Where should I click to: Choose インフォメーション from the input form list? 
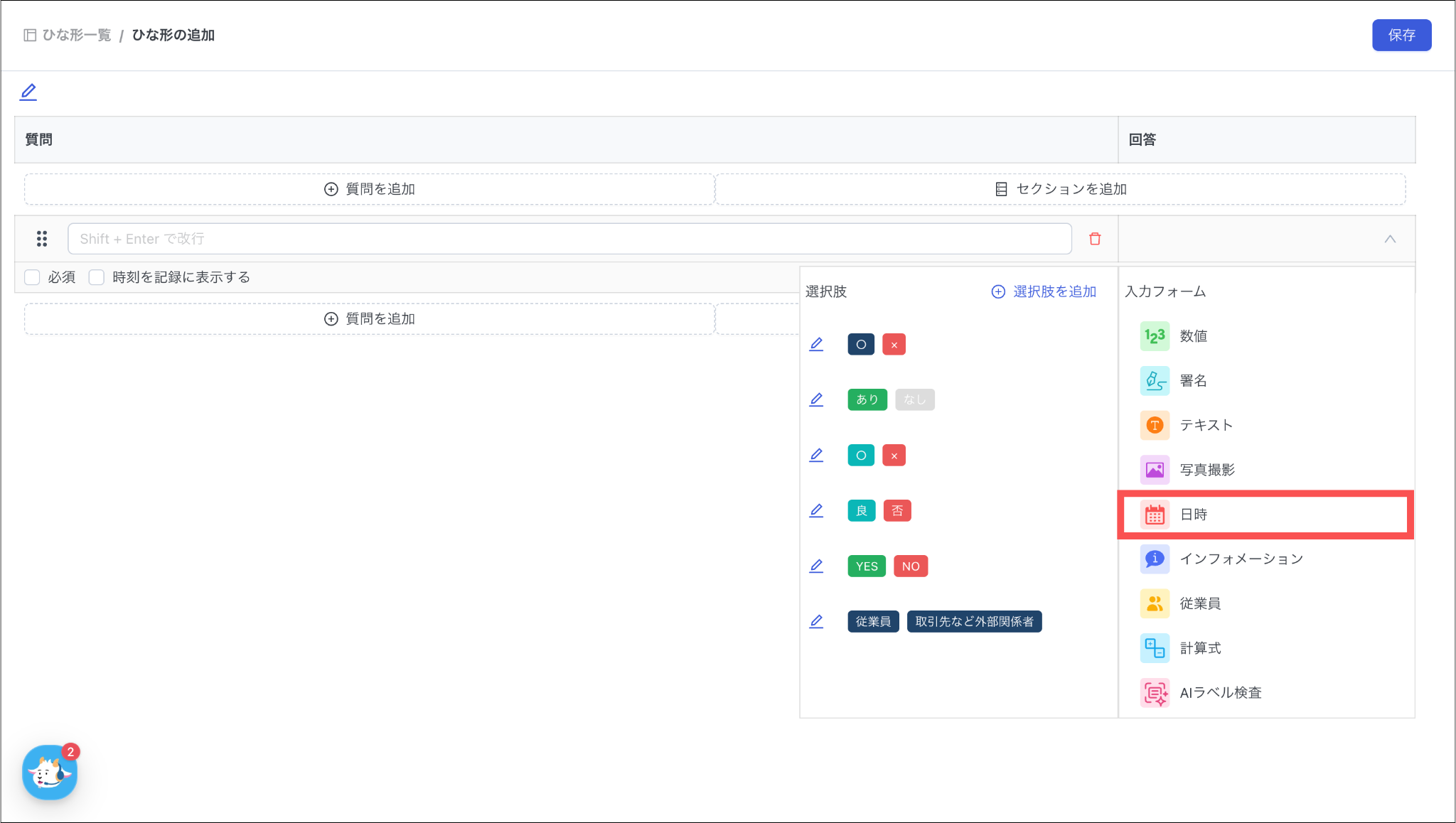point(1241,559)
